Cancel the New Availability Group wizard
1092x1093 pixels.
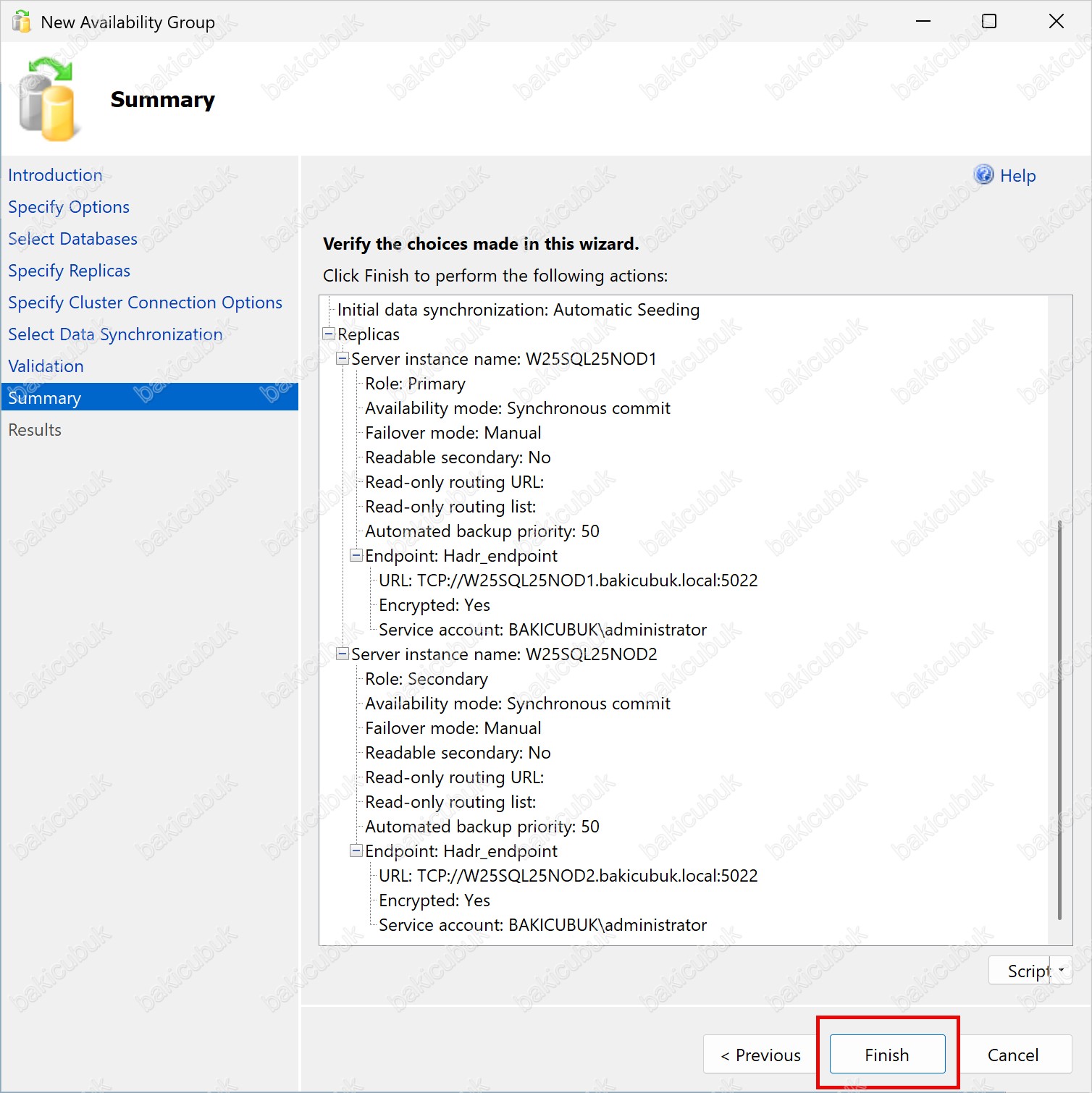click(x=1013, y=1054)
